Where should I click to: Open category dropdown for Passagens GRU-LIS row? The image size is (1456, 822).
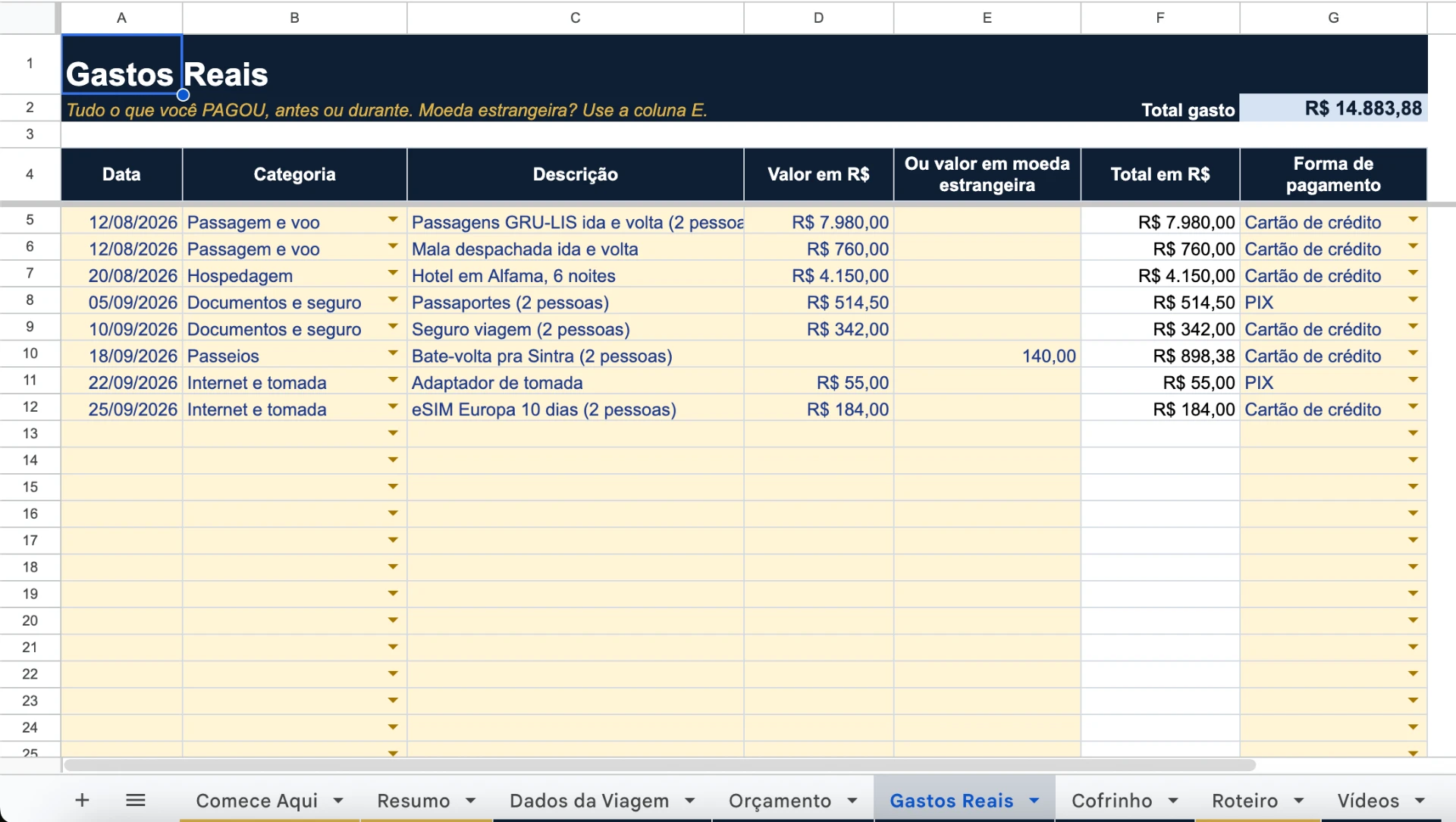point(393,220)
